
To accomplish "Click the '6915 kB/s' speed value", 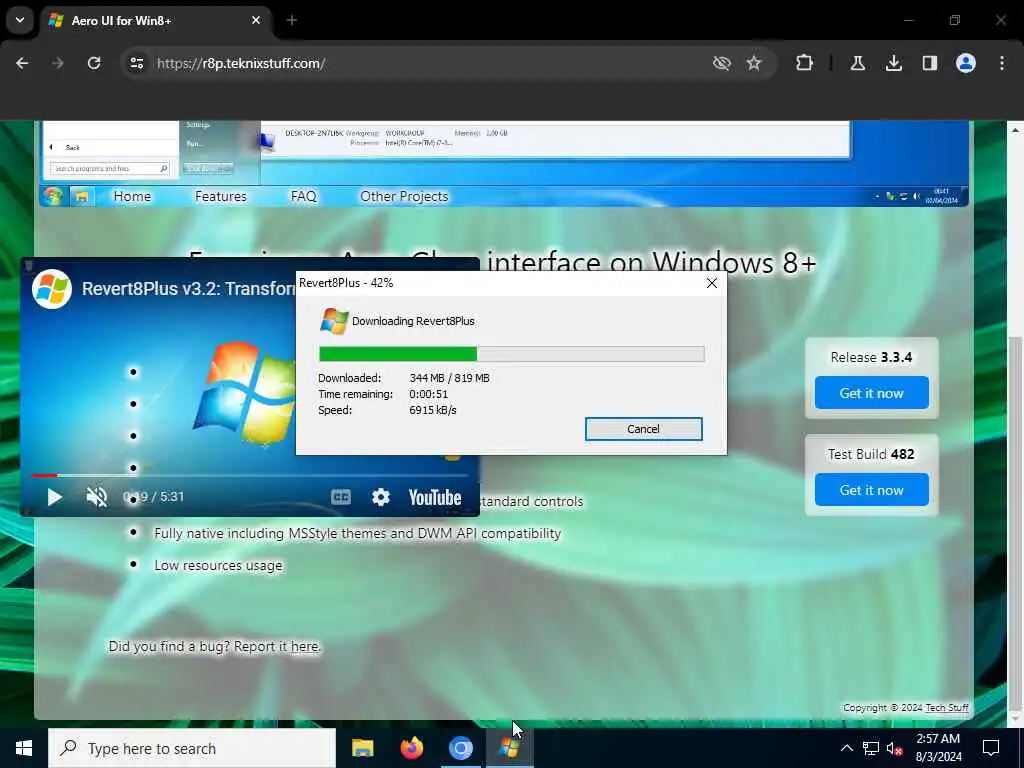I will click(433, 410).
